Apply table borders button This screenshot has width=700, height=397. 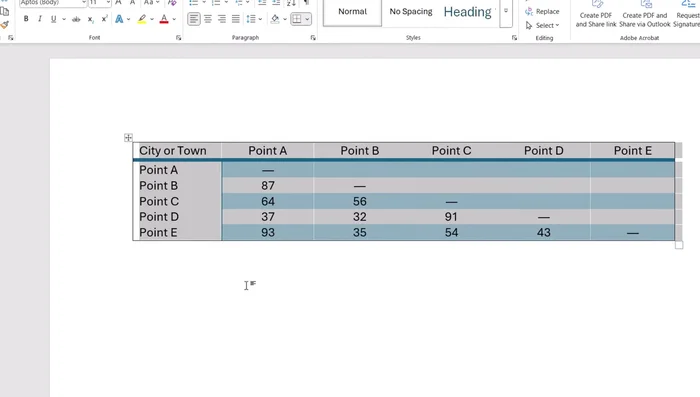(296, 19)
